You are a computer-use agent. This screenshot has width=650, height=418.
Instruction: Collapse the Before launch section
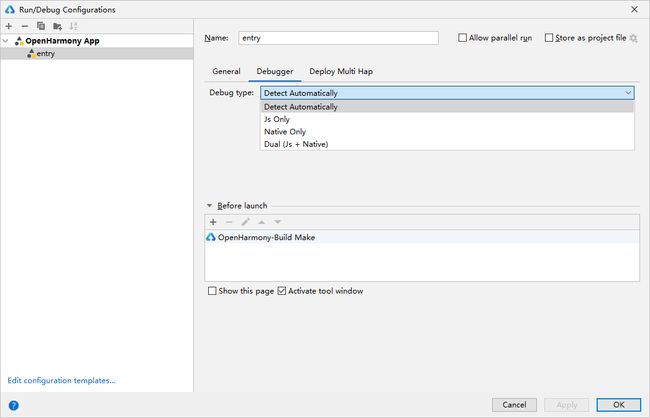click(x=209, y=206)
